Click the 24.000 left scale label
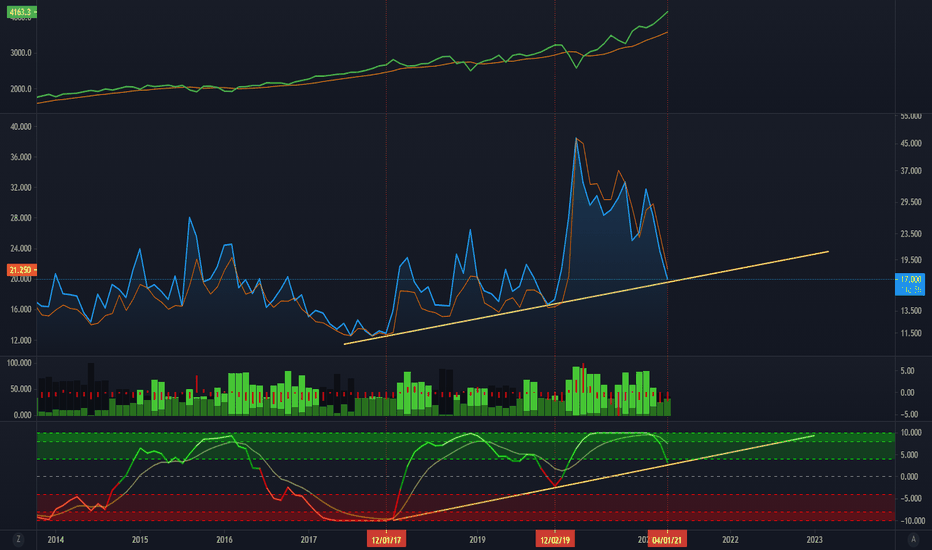 (x=21, y=249)
